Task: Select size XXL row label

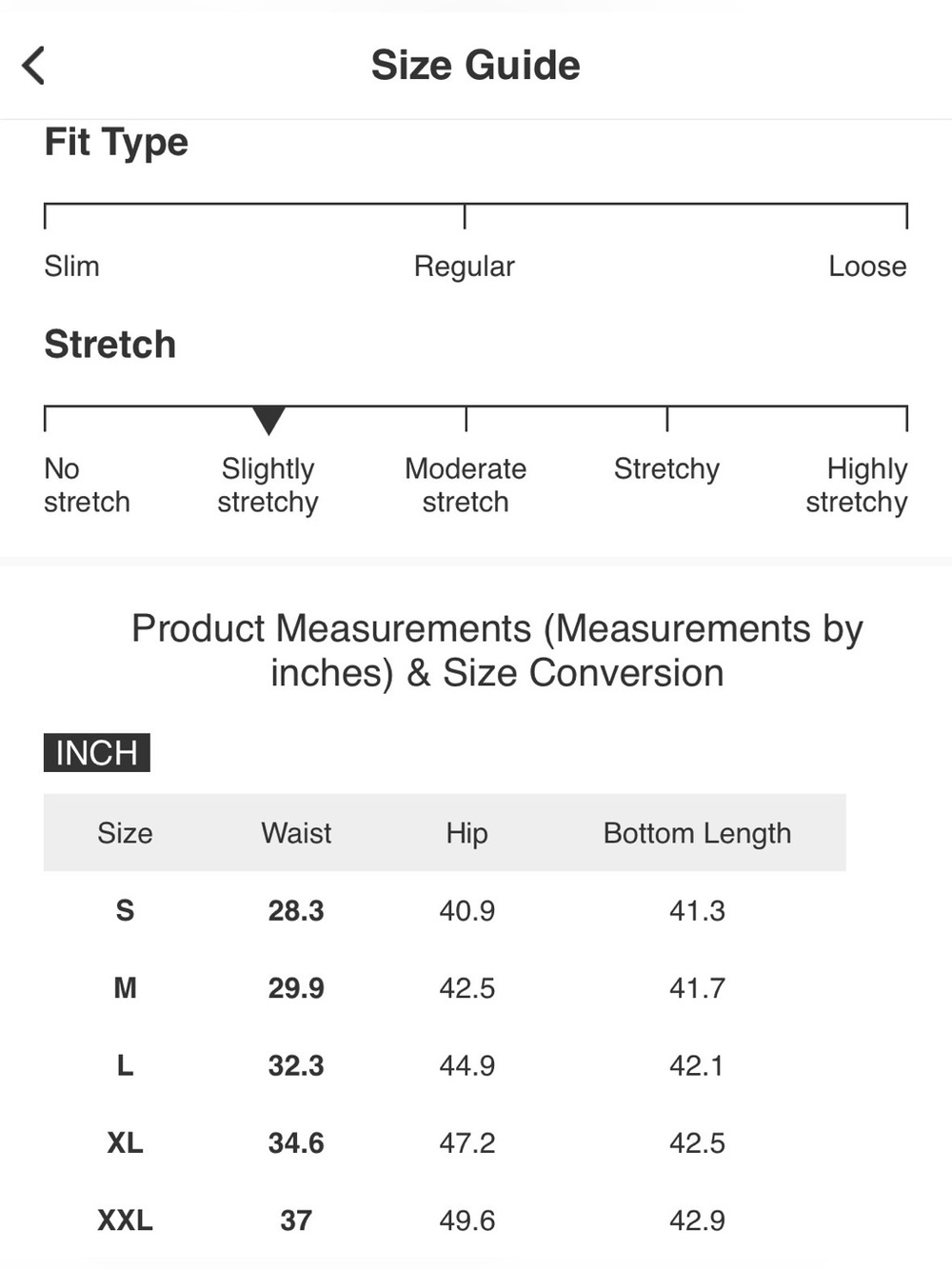Action: pyautogui.click(x=125, y=1220)
